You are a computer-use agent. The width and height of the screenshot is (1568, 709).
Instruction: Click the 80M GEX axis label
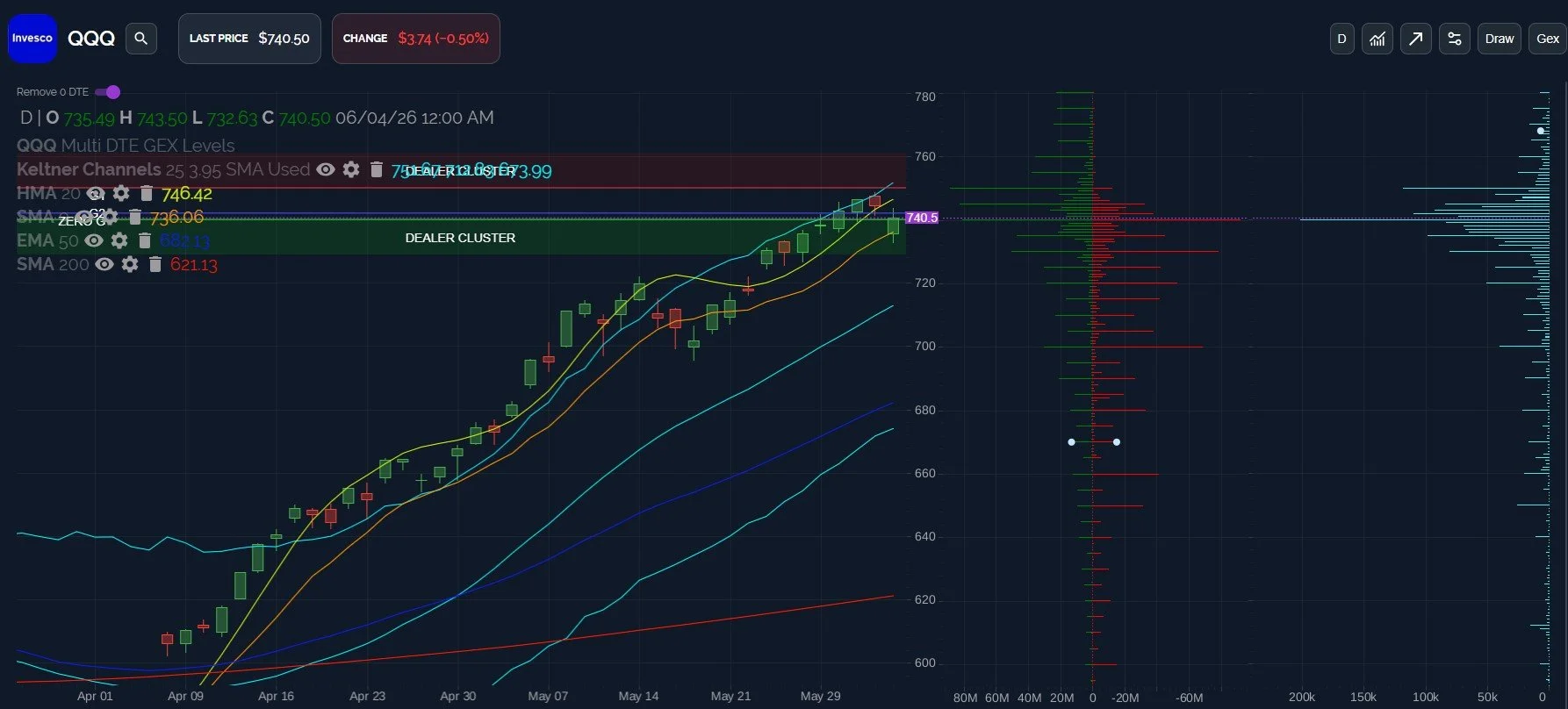click(965, 698)
